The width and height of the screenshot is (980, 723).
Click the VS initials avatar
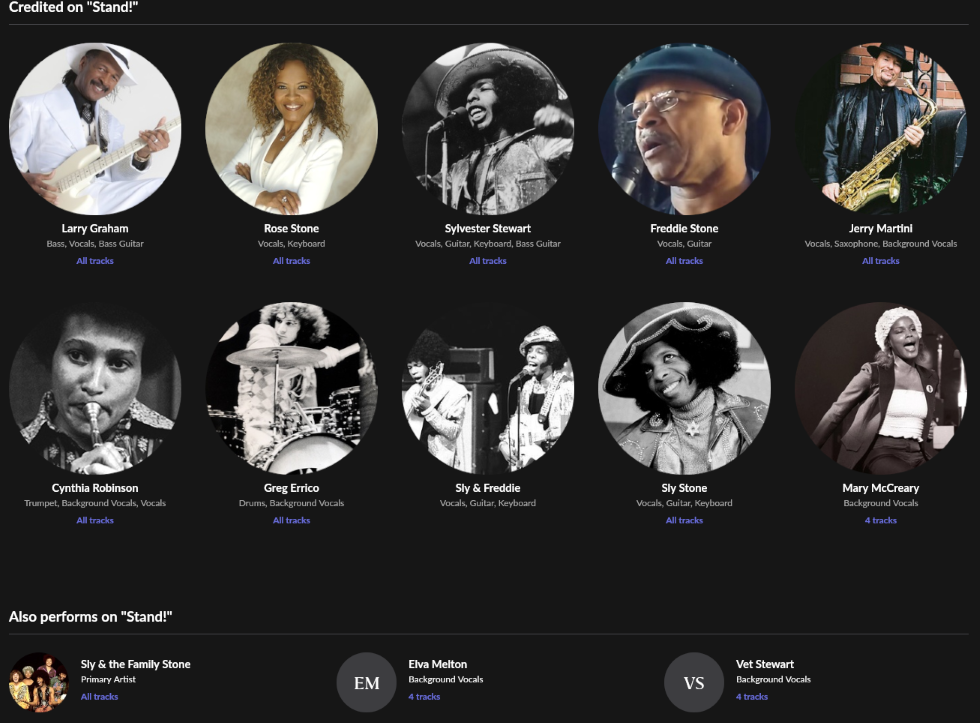tap(694, 682)
